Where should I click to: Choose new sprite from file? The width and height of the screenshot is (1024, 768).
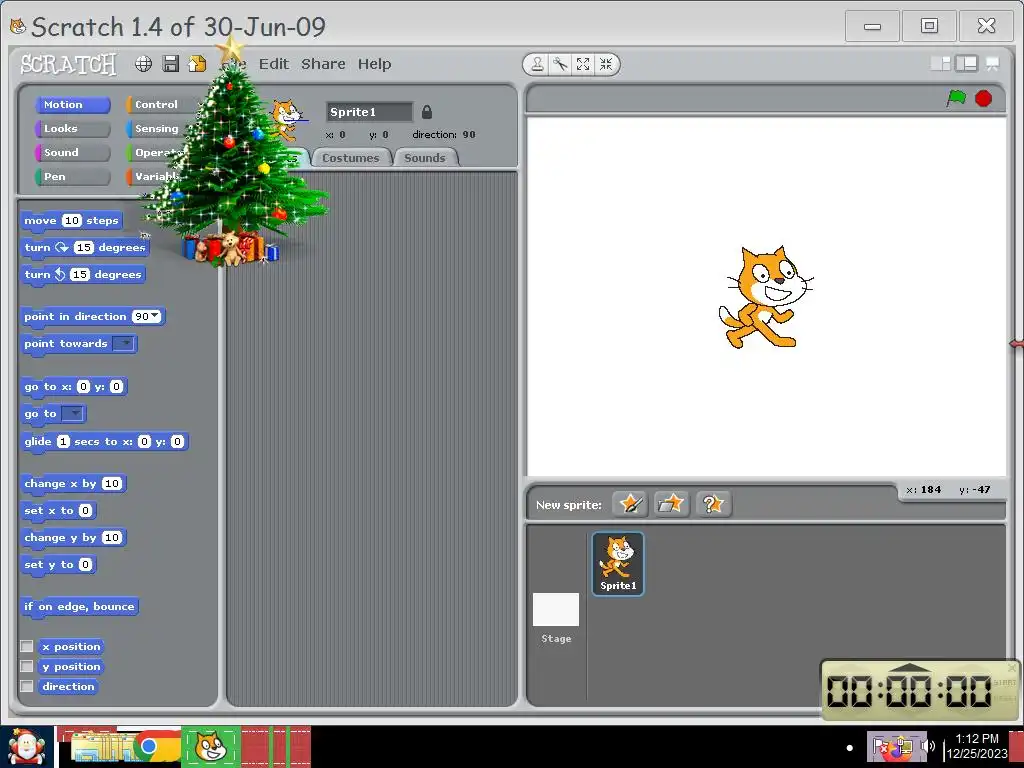[671, 504]
